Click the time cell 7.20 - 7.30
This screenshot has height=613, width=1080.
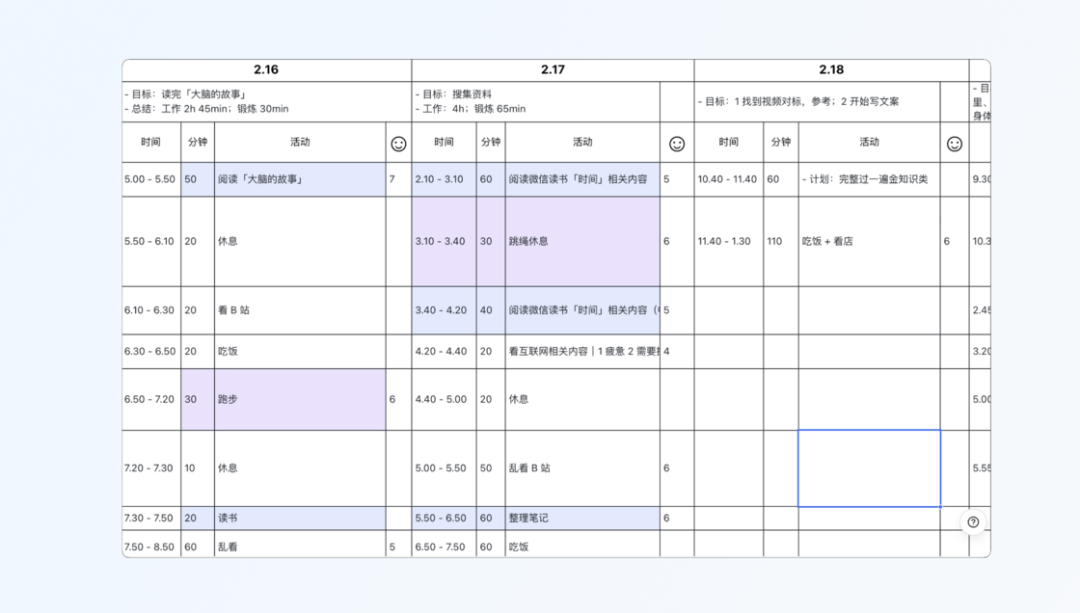(x=151, y=468)
